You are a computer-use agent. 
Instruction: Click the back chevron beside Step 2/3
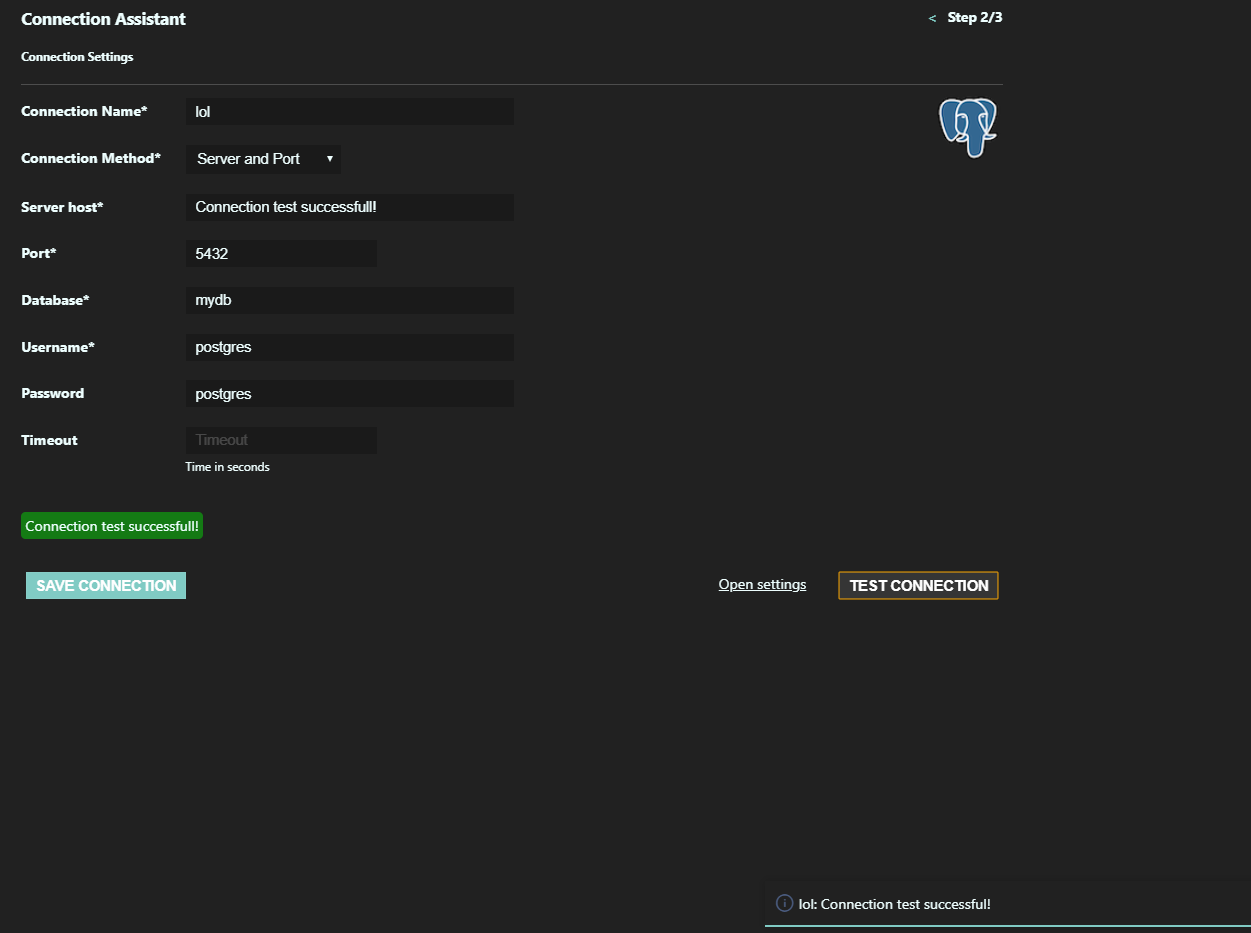(x=931, y=18)
